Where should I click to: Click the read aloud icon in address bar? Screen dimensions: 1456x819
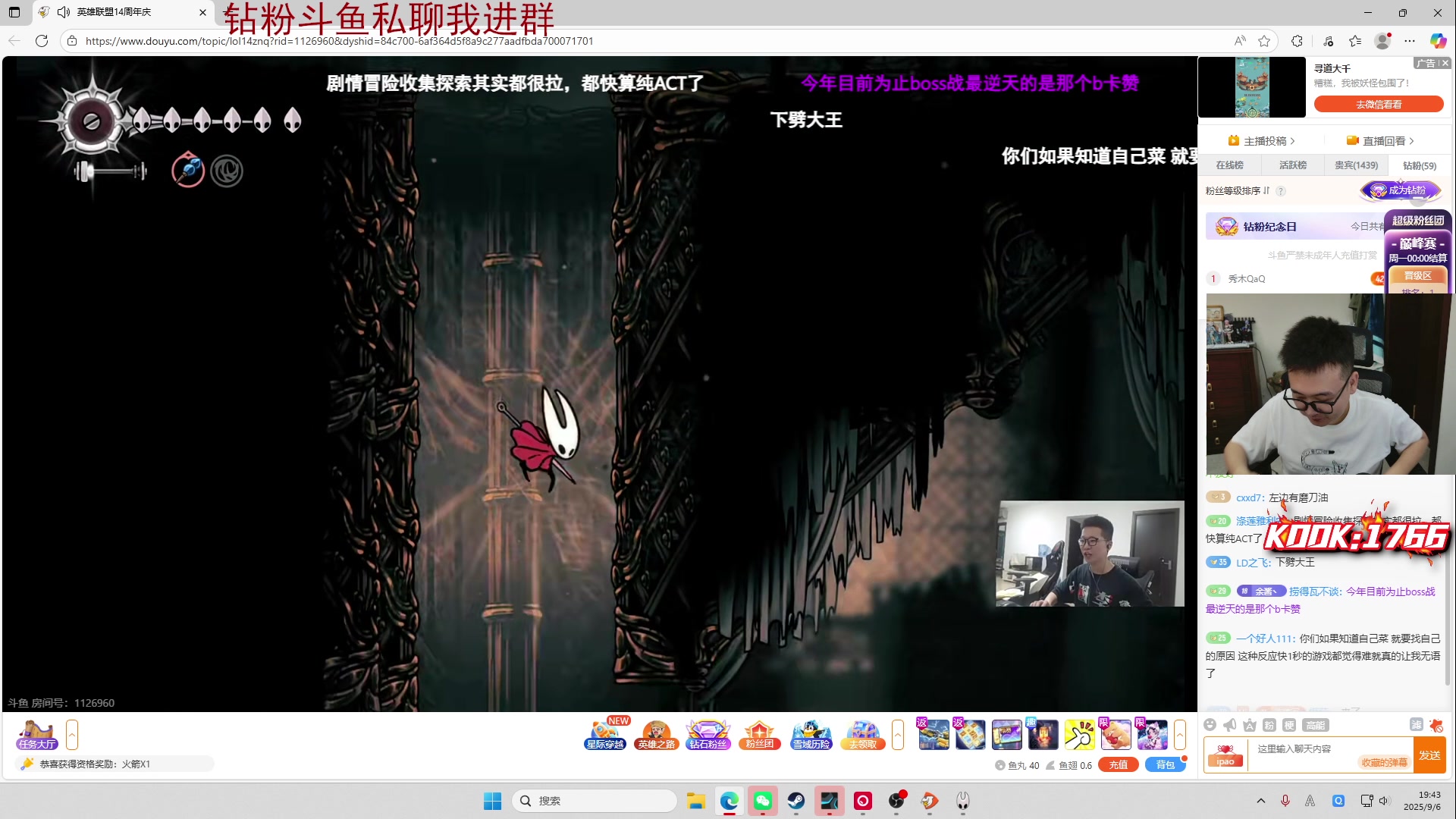(x=1240, y=41)
